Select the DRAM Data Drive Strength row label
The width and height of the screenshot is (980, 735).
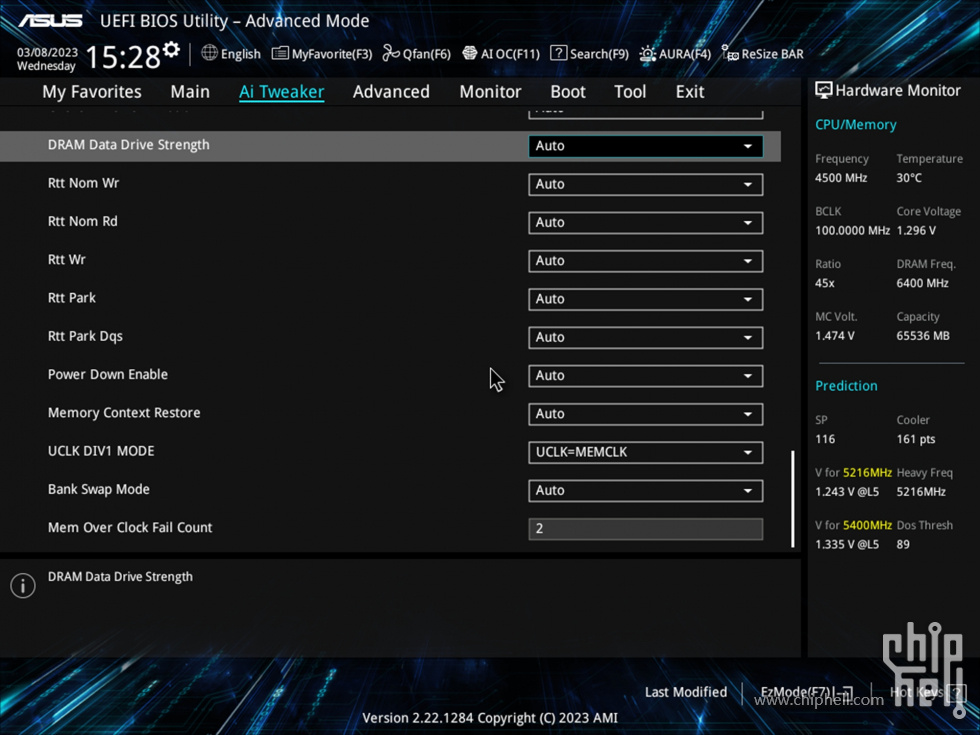pos(129,145)
